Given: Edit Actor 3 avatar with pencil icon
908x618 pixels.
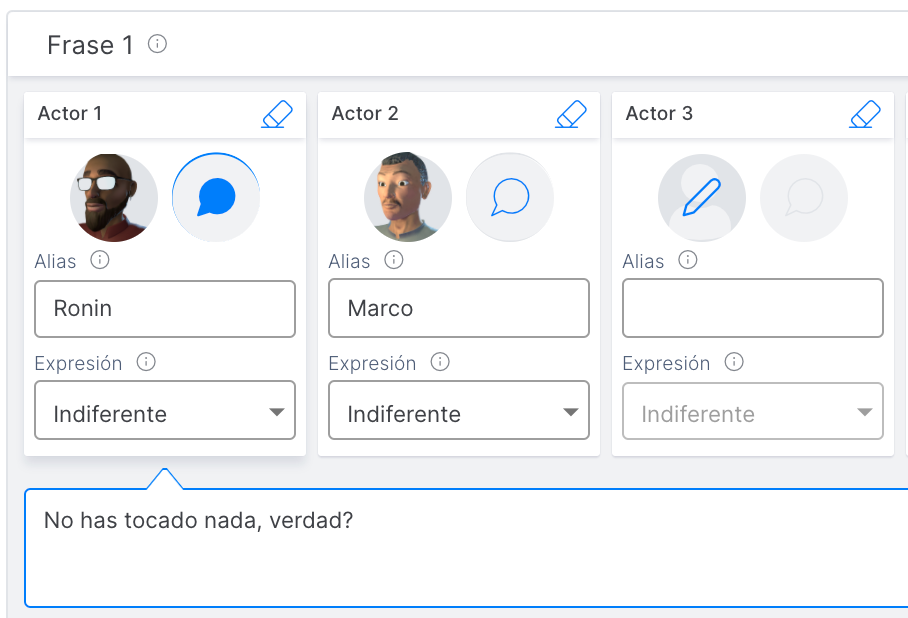Looking at the screenshot, I should pos(702,198).
